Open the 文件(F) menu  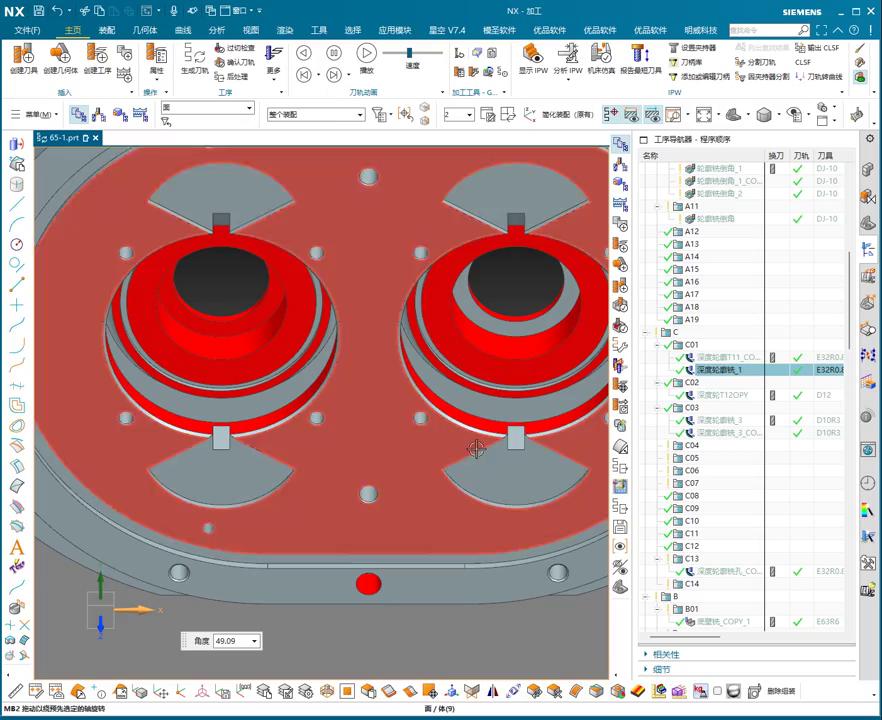click(27, 30)
